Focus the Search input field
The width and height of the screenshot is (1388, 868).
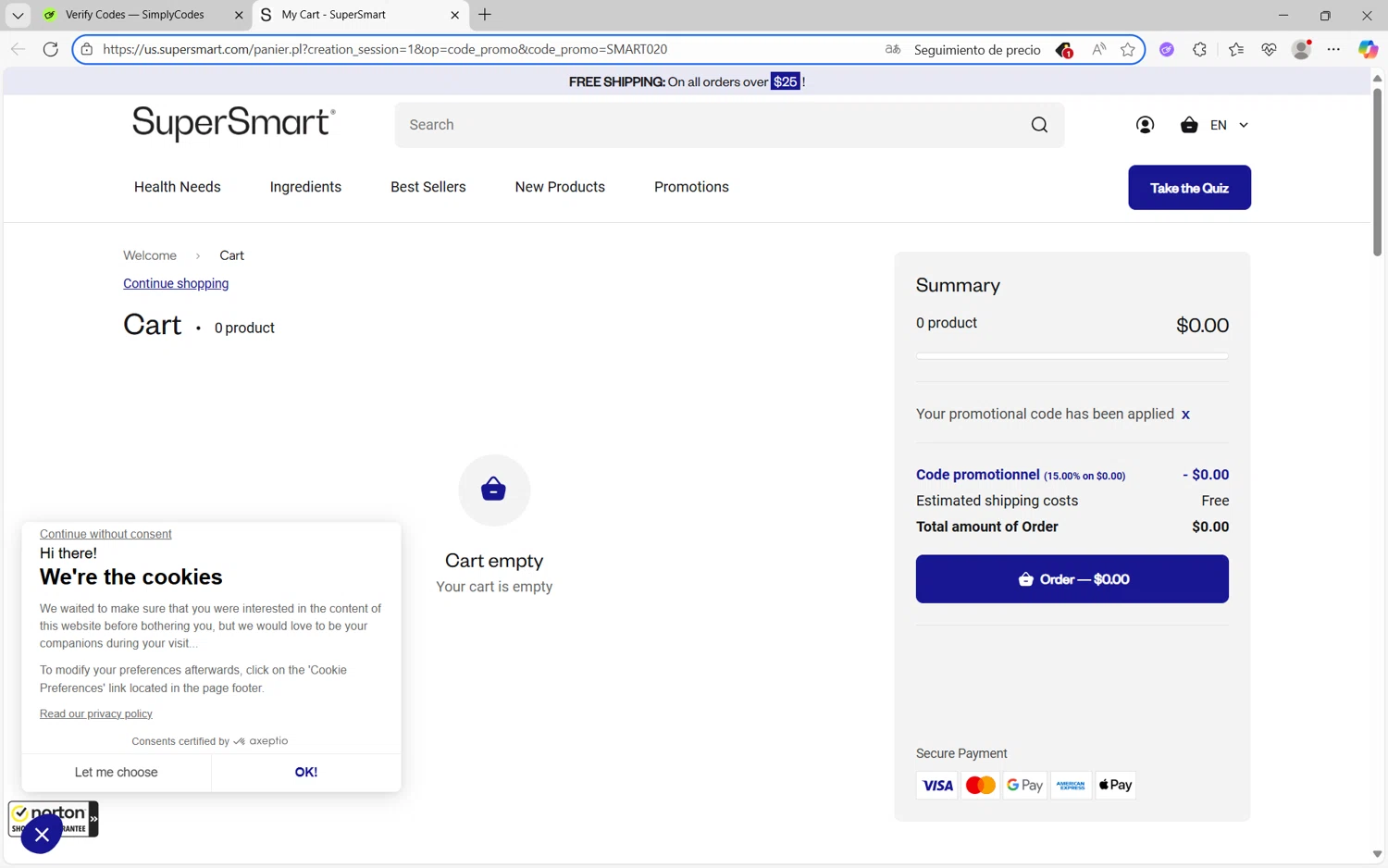(x=713, y=125)
